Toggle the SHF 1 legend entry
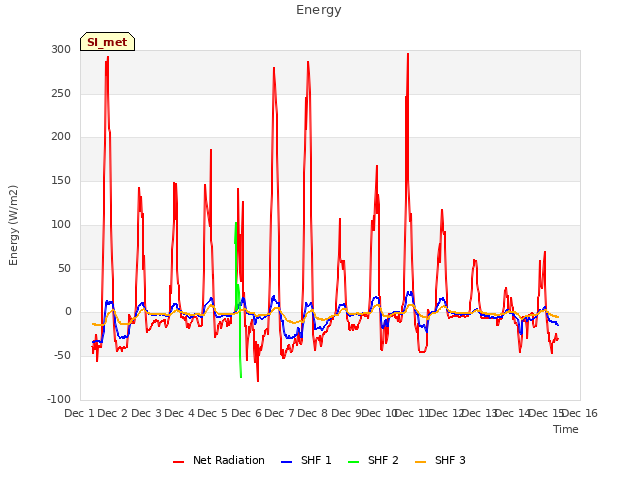The width and height of the screenshot is (640, 480). click(306, 460)
